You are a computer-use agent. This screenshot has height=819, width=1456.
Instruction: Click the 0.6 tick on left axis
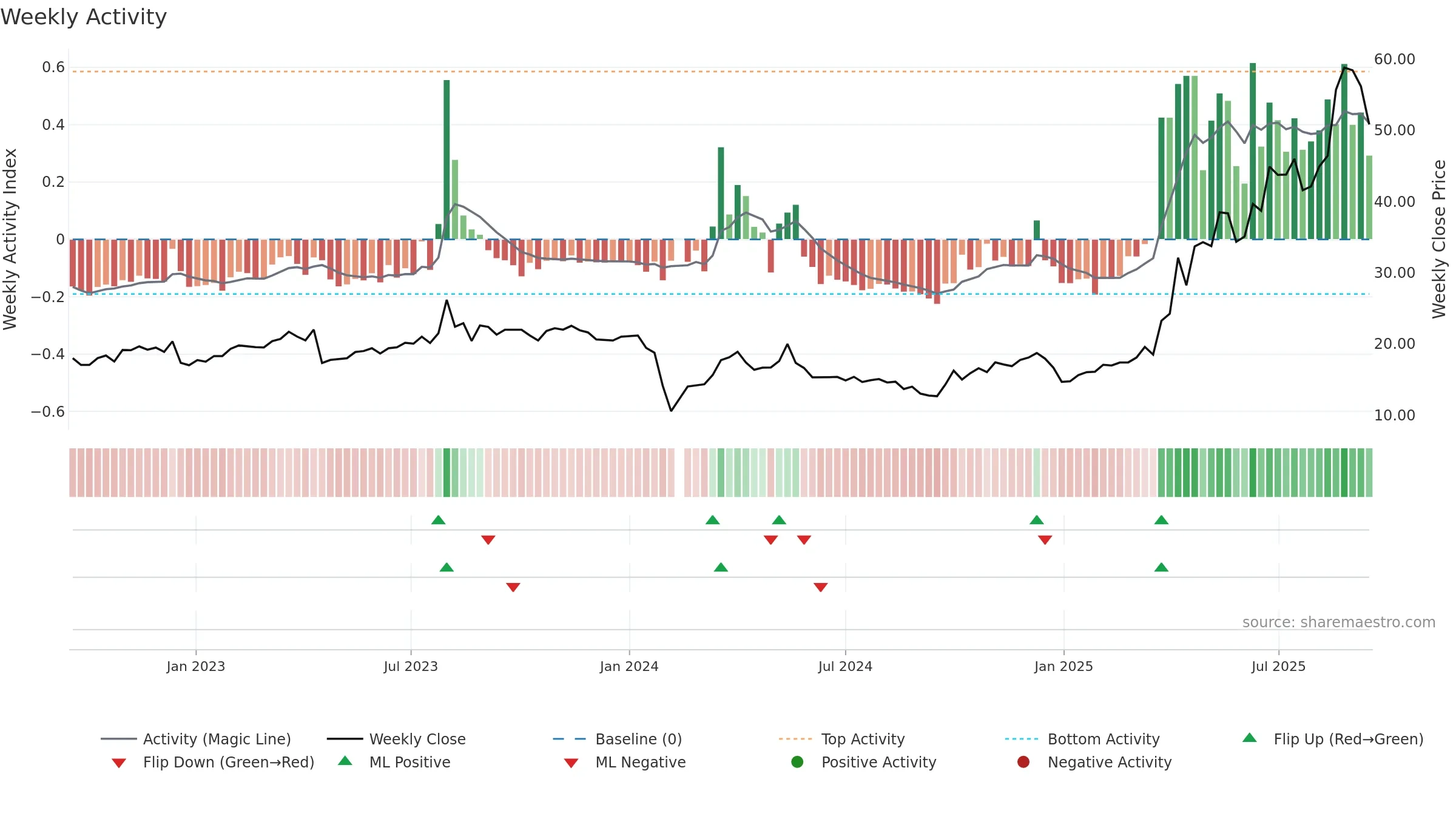53,67
